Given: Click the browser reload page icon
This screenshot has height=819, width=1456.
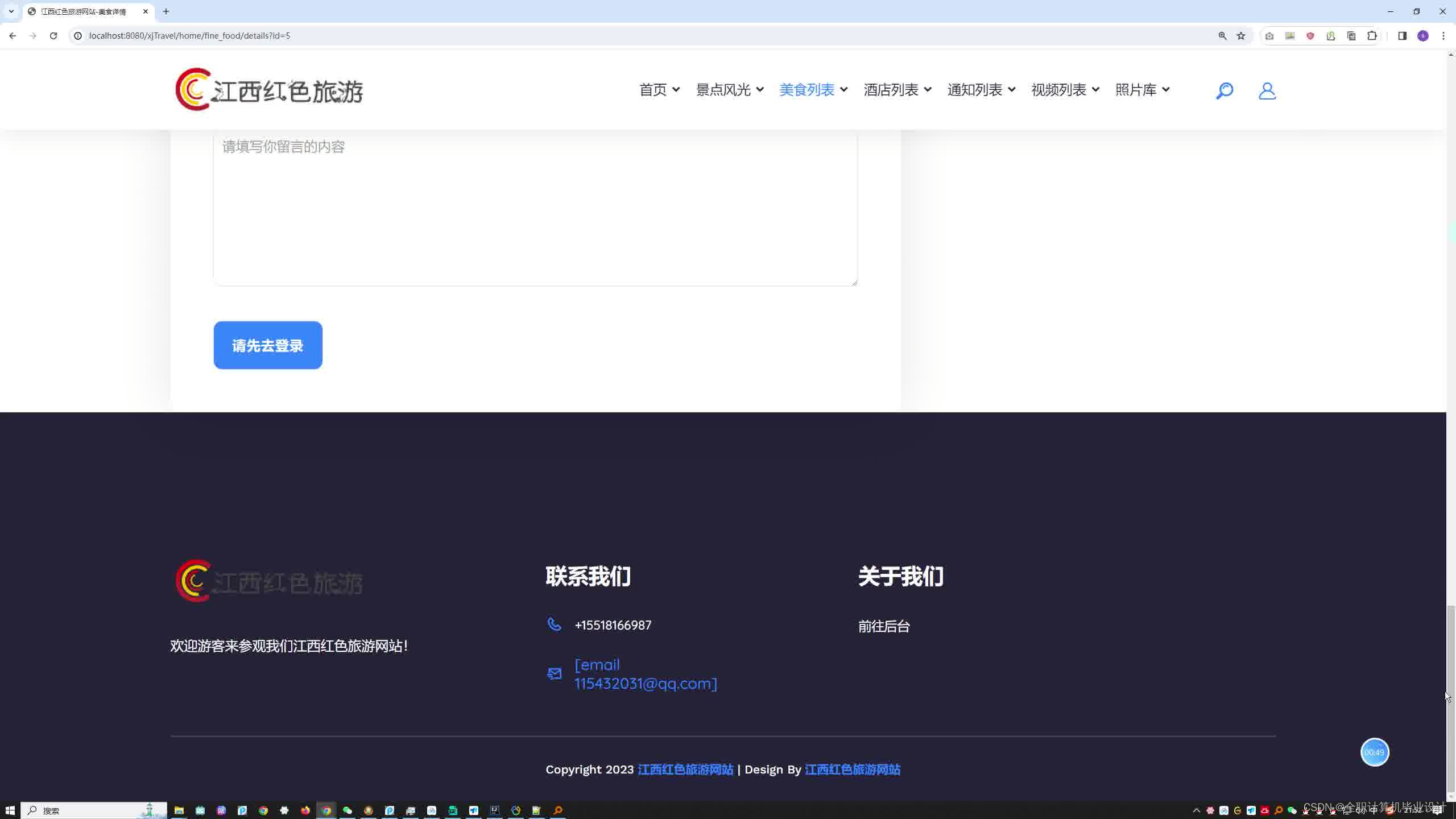Looking at the screenshot, I should [x=53, y=35].
